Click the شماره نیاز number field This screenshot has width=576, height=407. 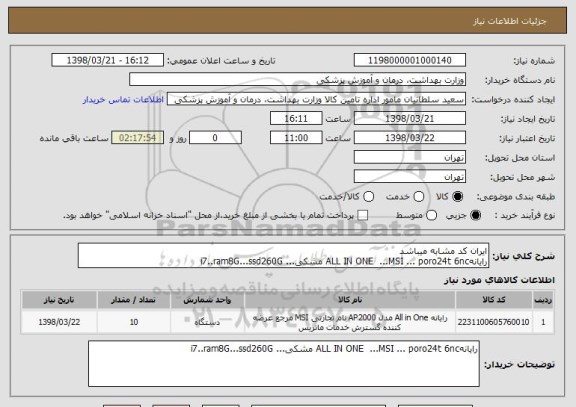410,60
